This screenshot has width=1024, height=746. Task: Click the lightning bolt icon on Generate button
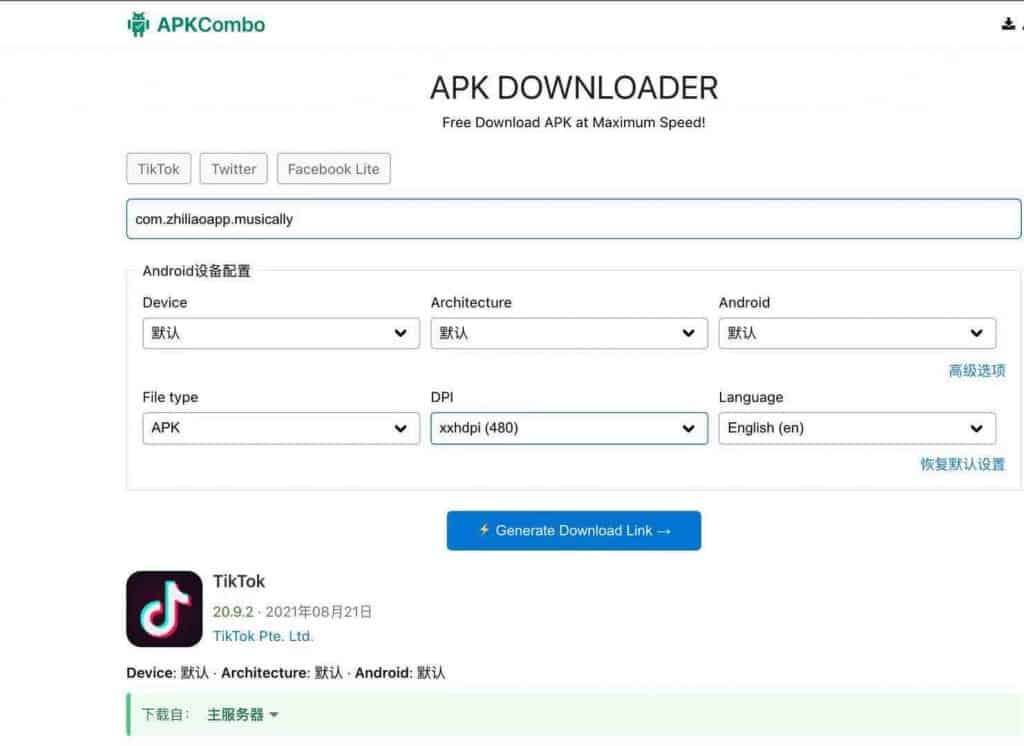coord(484,530)
